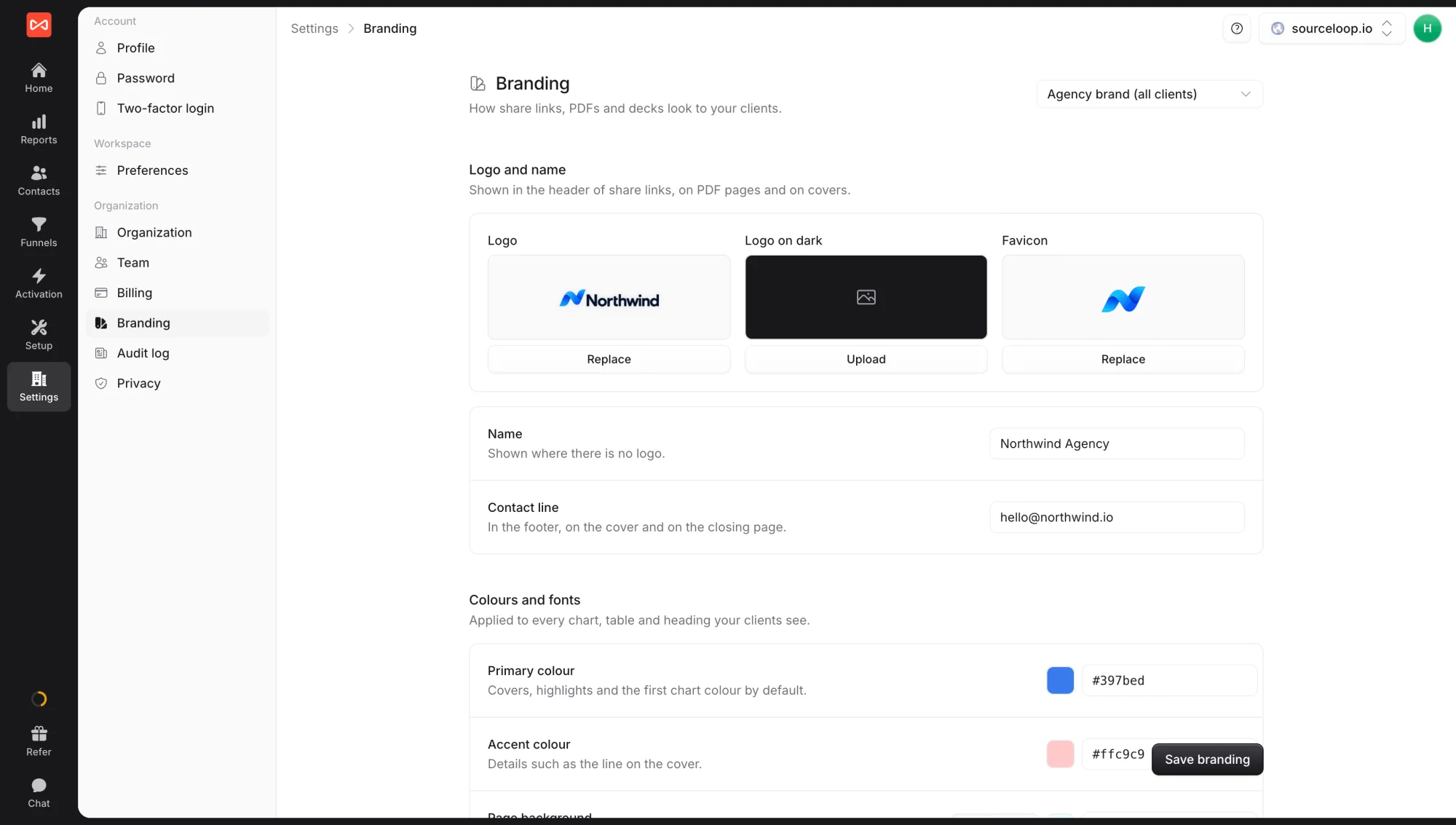The width and height of the screenshot is (1456, 825).
Task: Click the #ffc9c9 accent hex input
Action: click(x=1117, y=754)
